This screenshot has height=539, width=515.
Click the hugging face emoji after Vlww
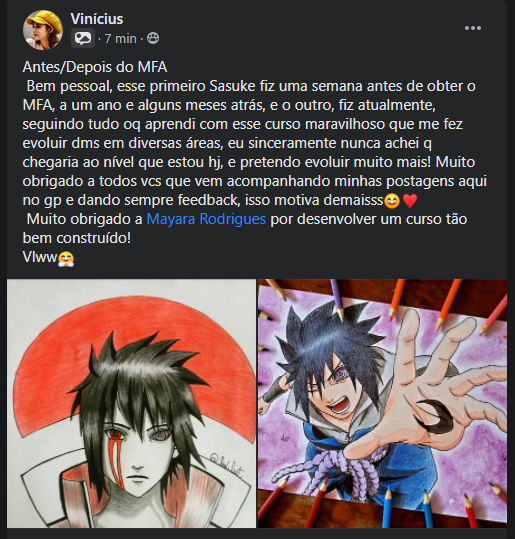(66, 259)
